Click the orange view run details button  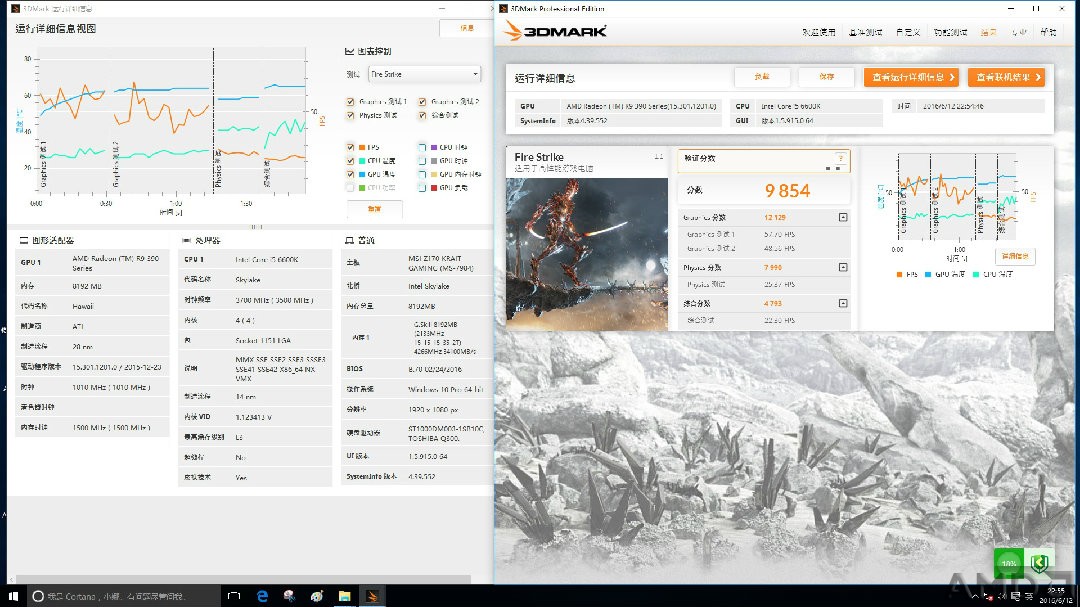coord(911,77)
